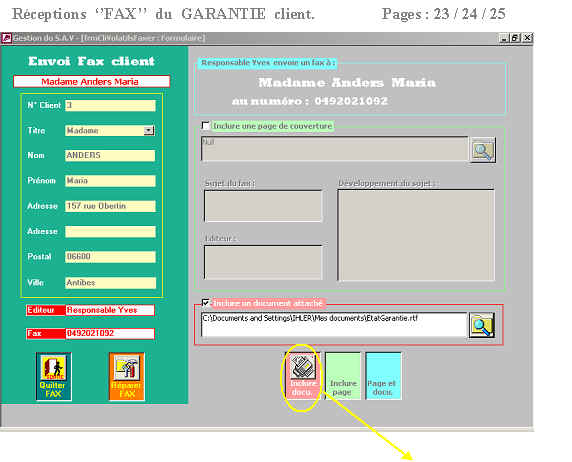Click the Access app icon in title bar
572x462 pixels.
pos(6,38)
